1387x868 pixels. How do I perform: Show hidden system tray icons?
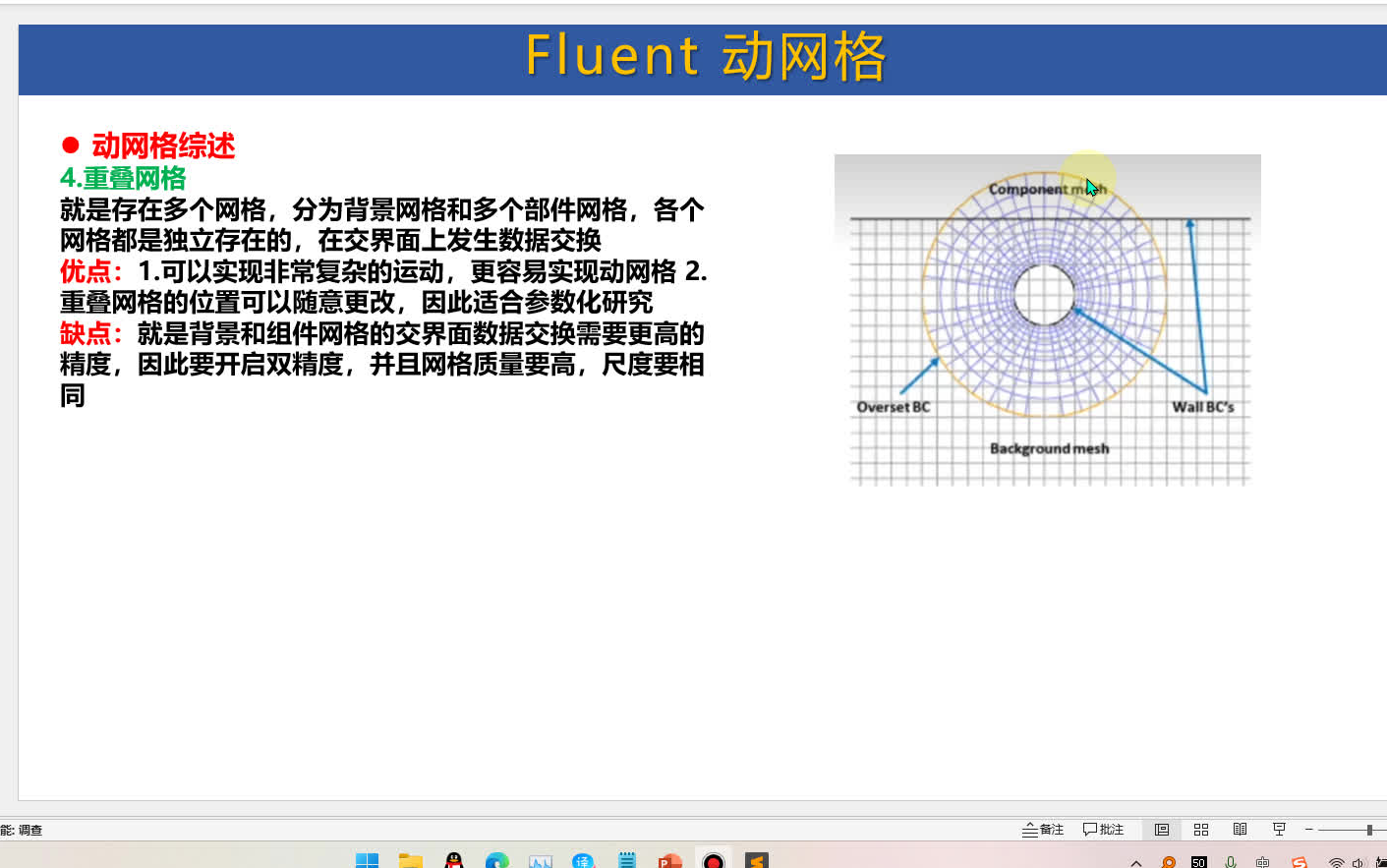point(1136,862)
